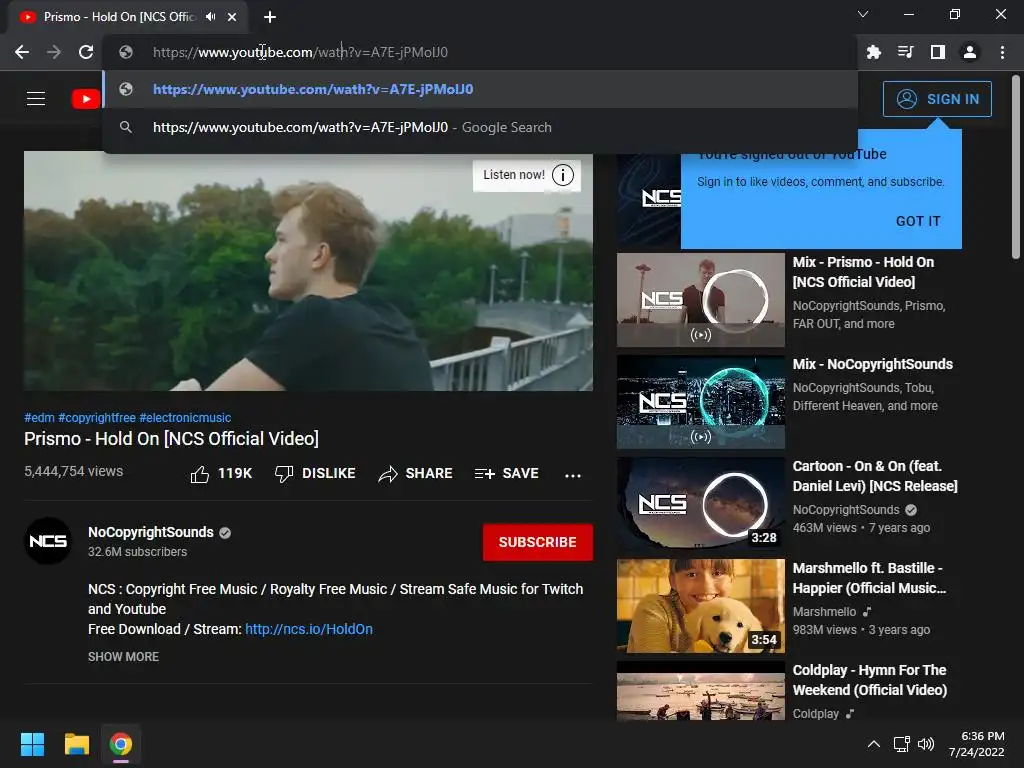Open Mix - Prismo - Hold On thumbnail

point(701,300)
